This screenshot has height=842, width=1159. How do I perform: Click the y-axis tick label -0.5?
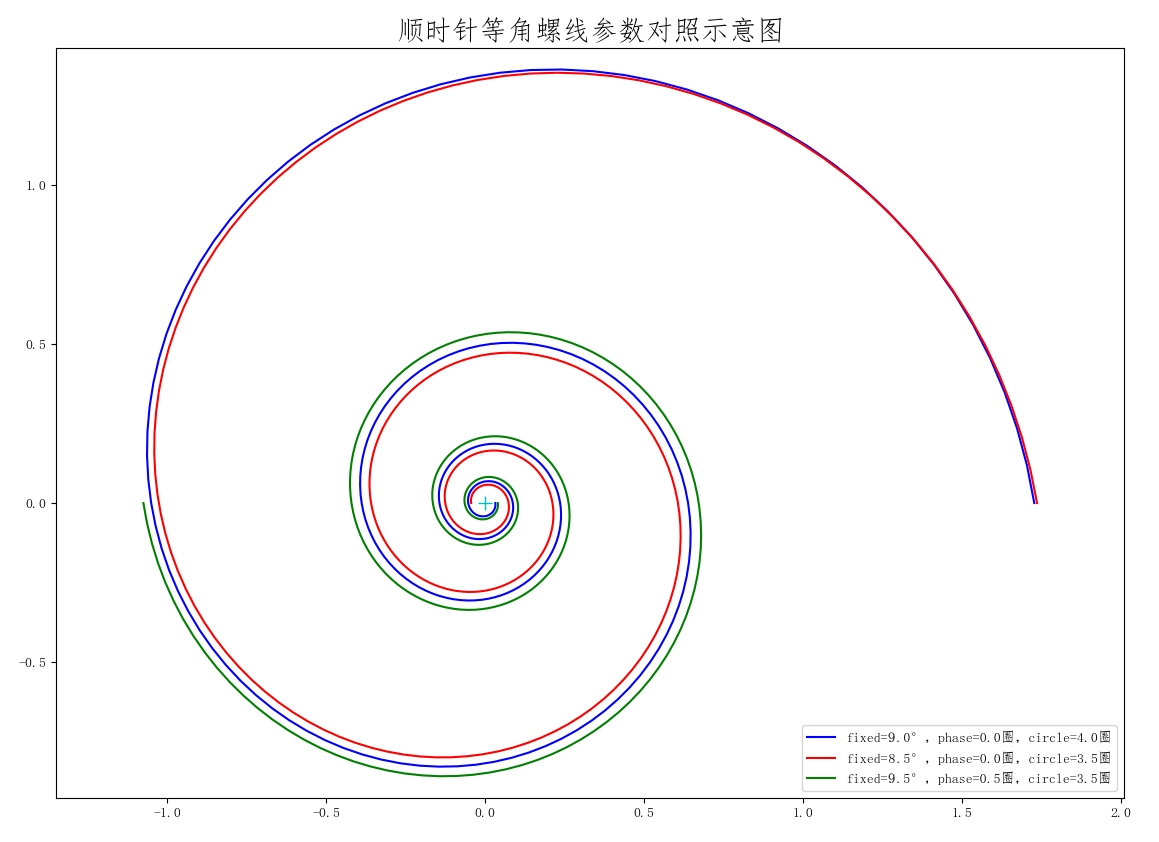(32, 662)
